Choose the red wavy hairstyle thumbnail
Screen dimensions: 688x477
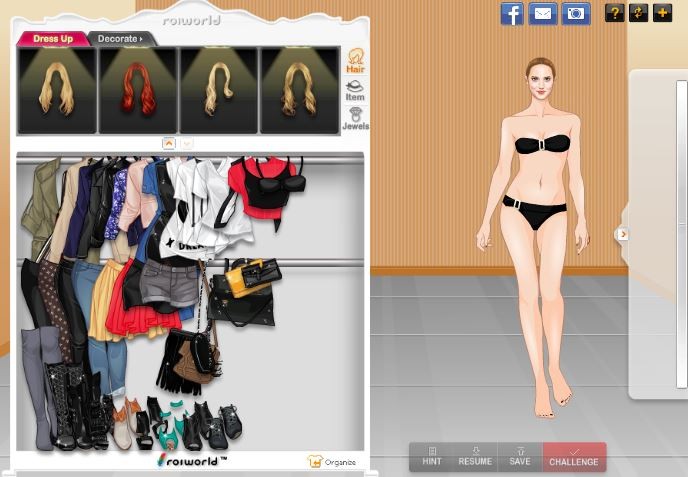[x=138, y=90]
